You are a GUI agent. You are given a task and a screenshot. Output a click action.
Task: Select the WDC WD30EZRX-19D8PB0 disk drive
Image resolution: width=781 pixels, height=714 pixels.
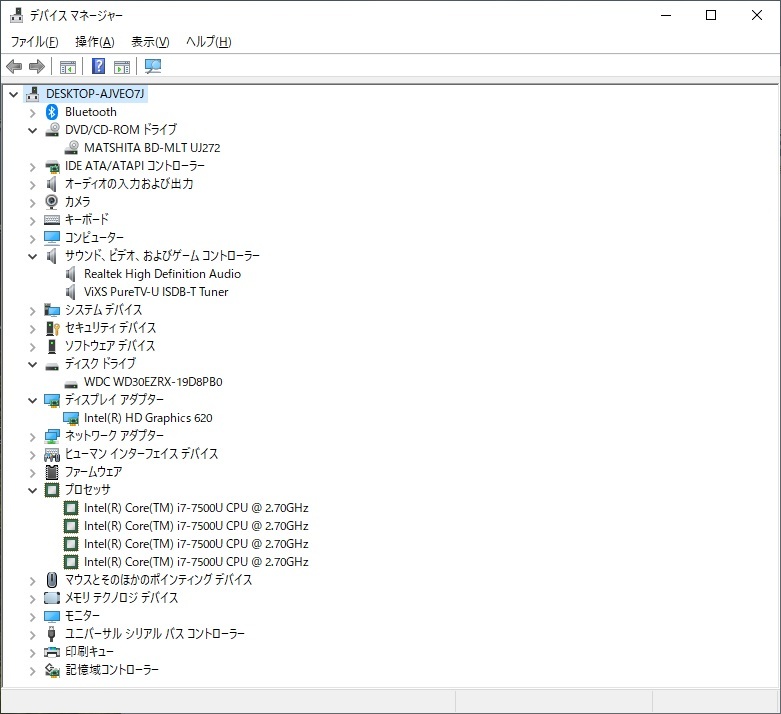tap(153, 382)
